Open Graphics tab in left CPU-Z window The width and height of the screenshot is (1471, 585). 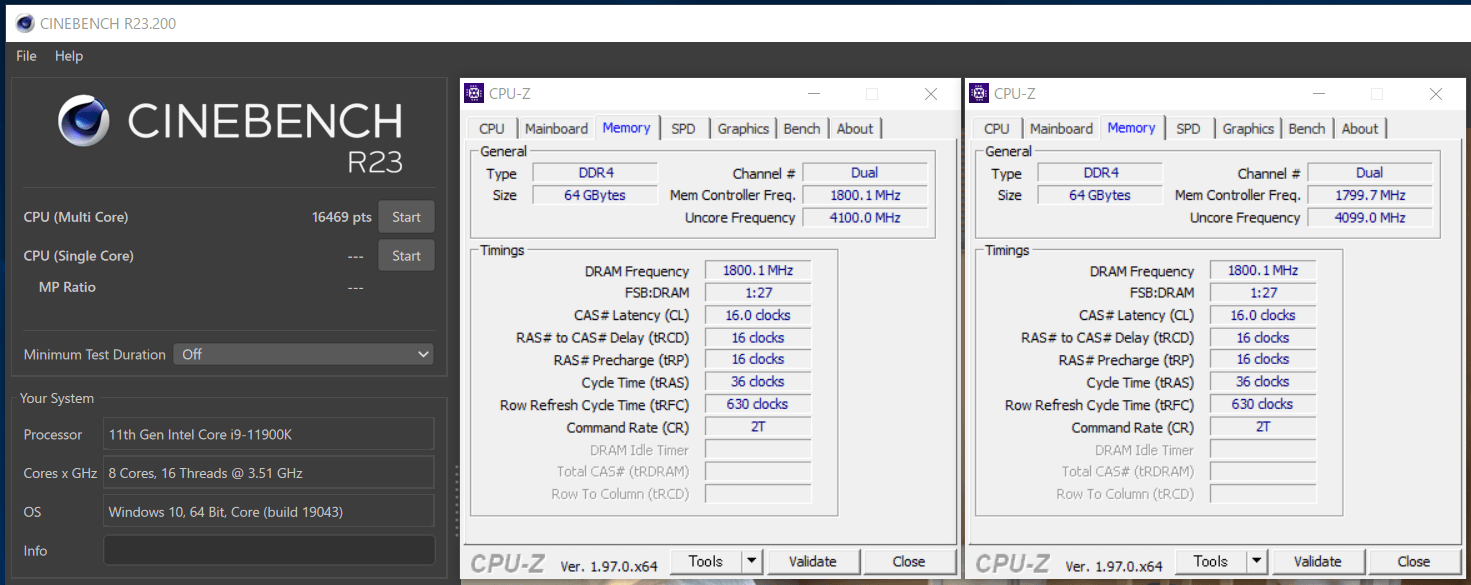pos(743,129)
